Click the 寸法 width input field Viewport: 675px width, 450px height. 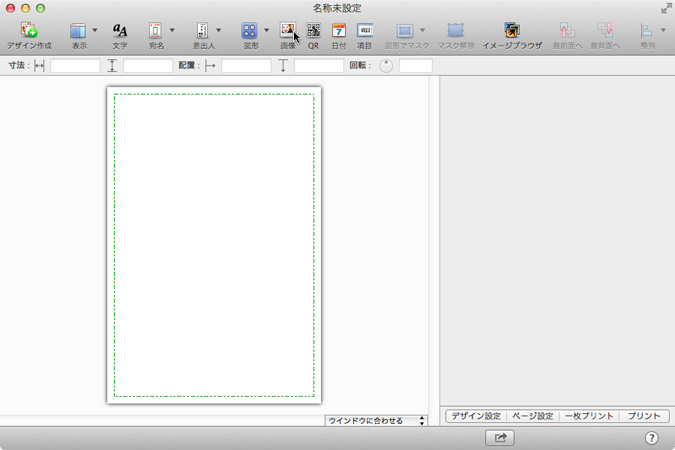tap(75, 66)
